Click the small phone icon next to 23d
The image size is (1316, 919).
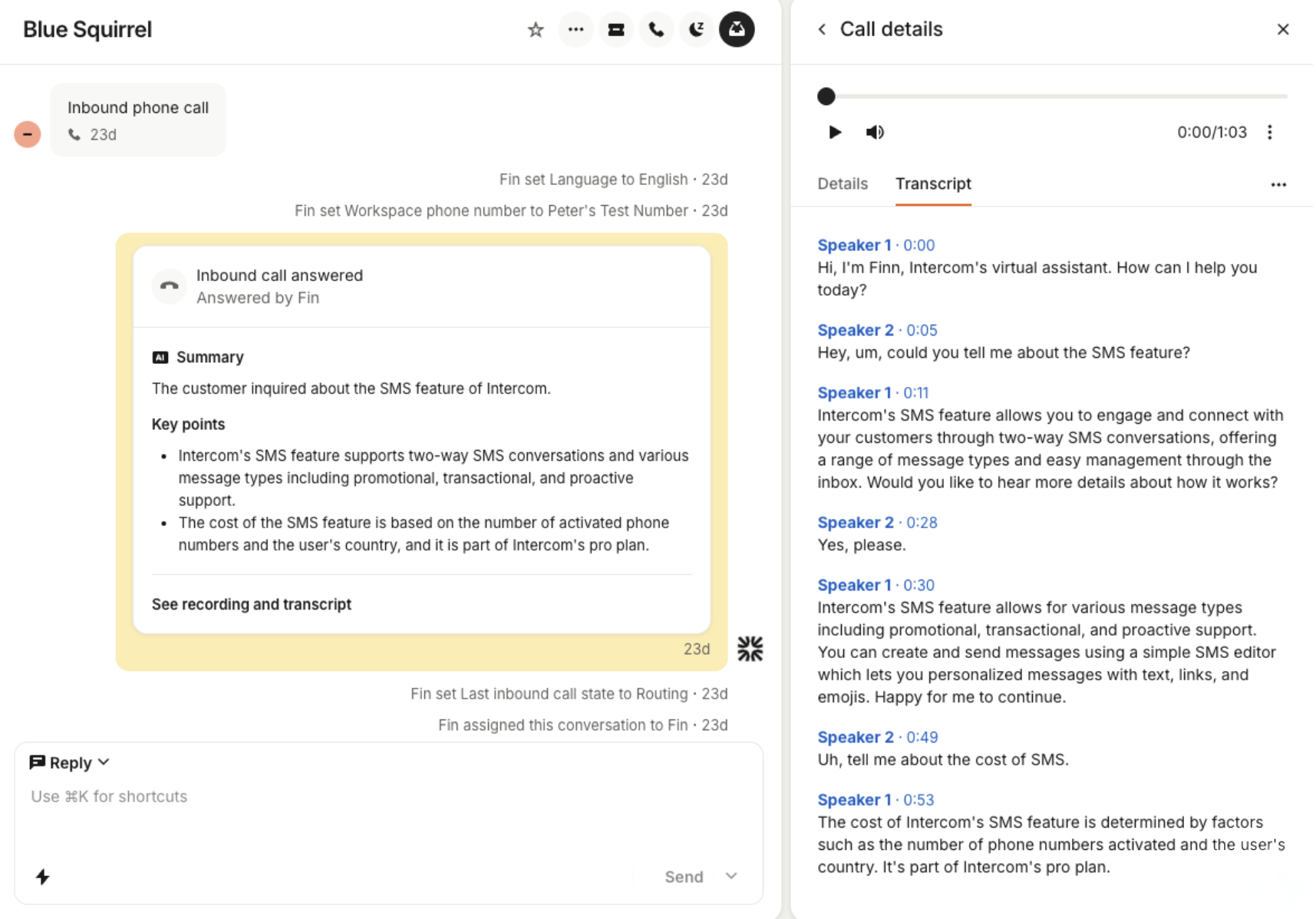pyautogui.click(x=74, y=135)
